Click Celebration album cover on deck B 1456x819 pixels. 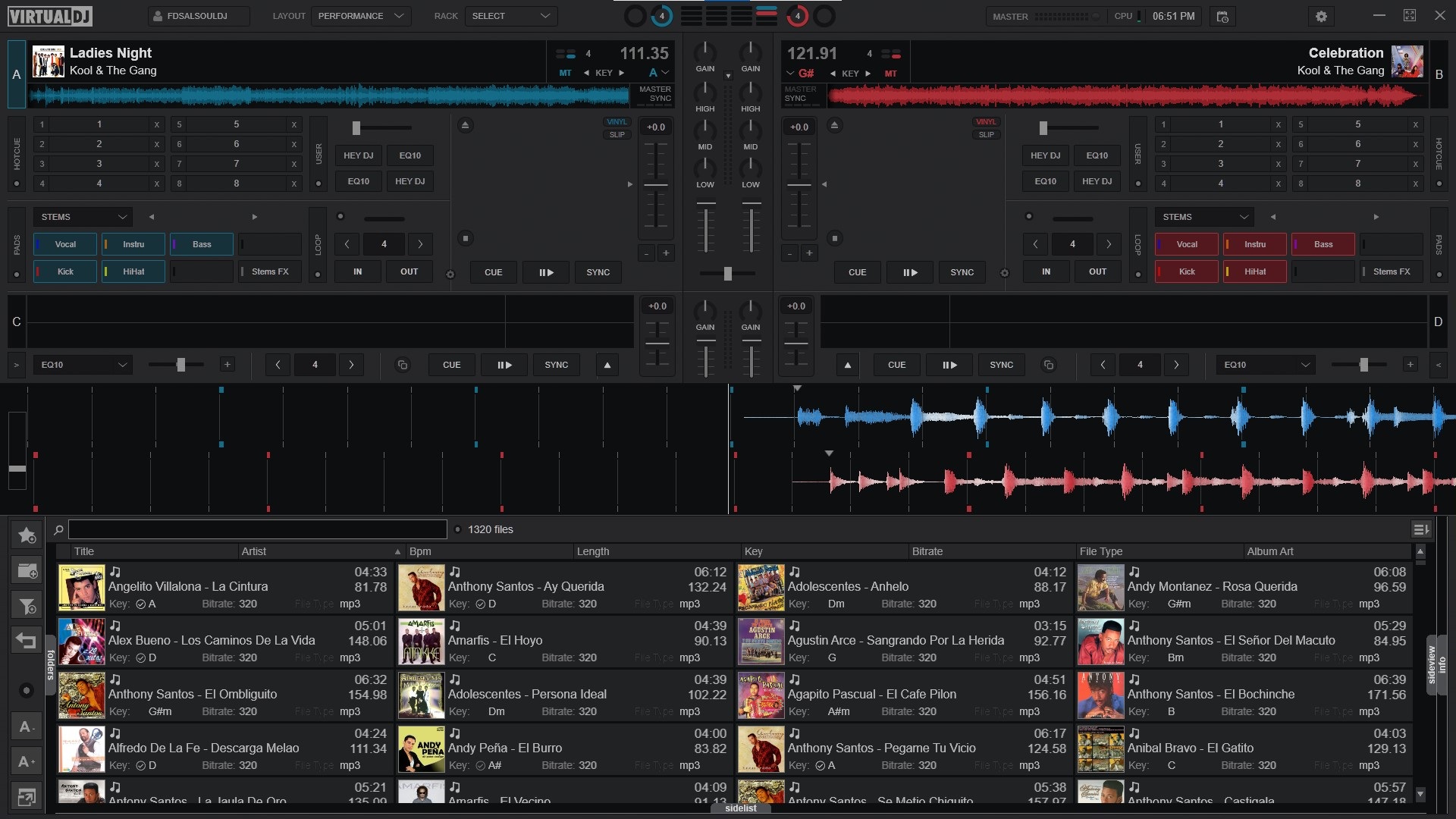coord(1407,61)
